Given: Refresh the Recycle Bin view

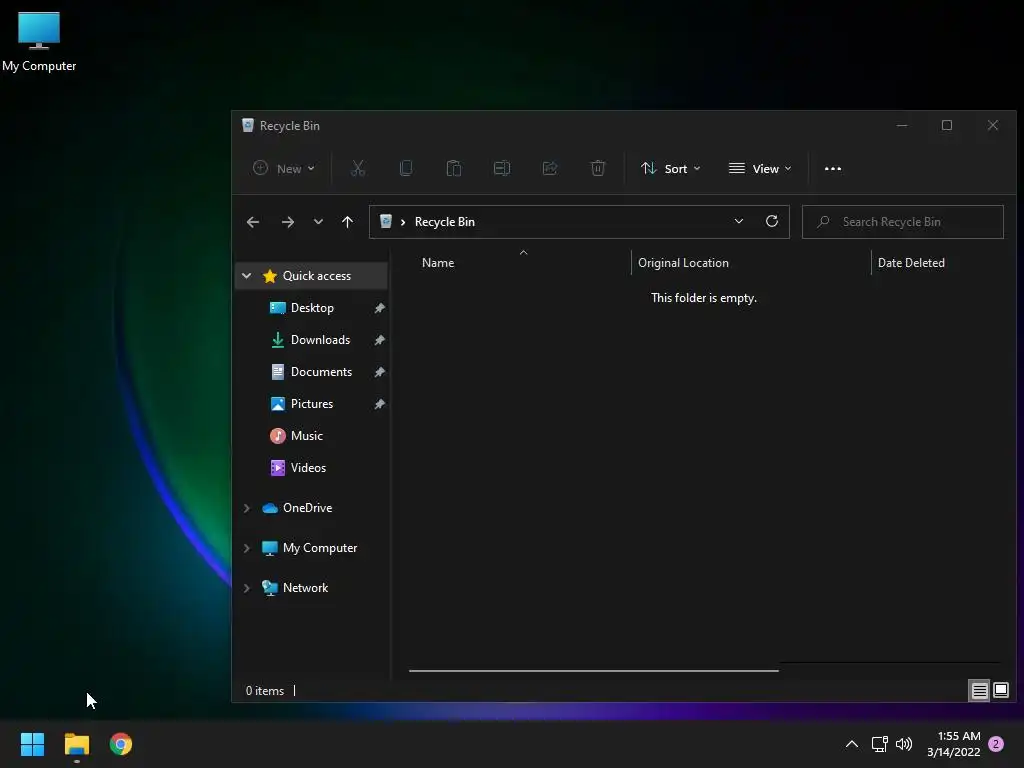Looking at the screenshot, I should (x=772, y=221).
